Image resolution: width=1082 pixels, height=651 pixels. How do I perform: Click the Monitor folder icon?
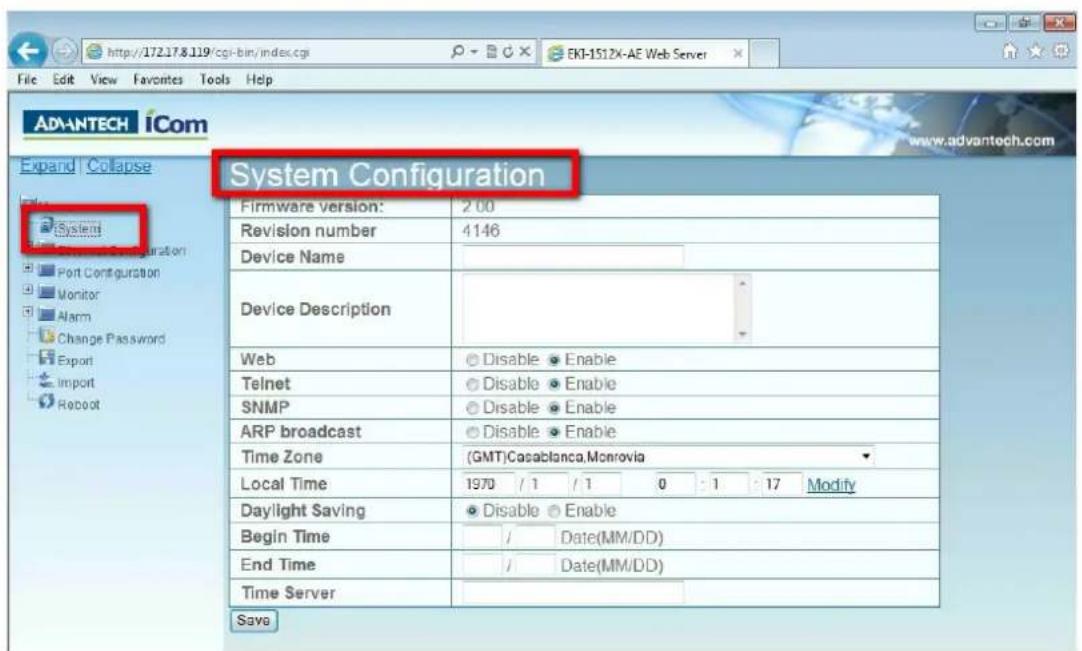[x=46, y=293]
